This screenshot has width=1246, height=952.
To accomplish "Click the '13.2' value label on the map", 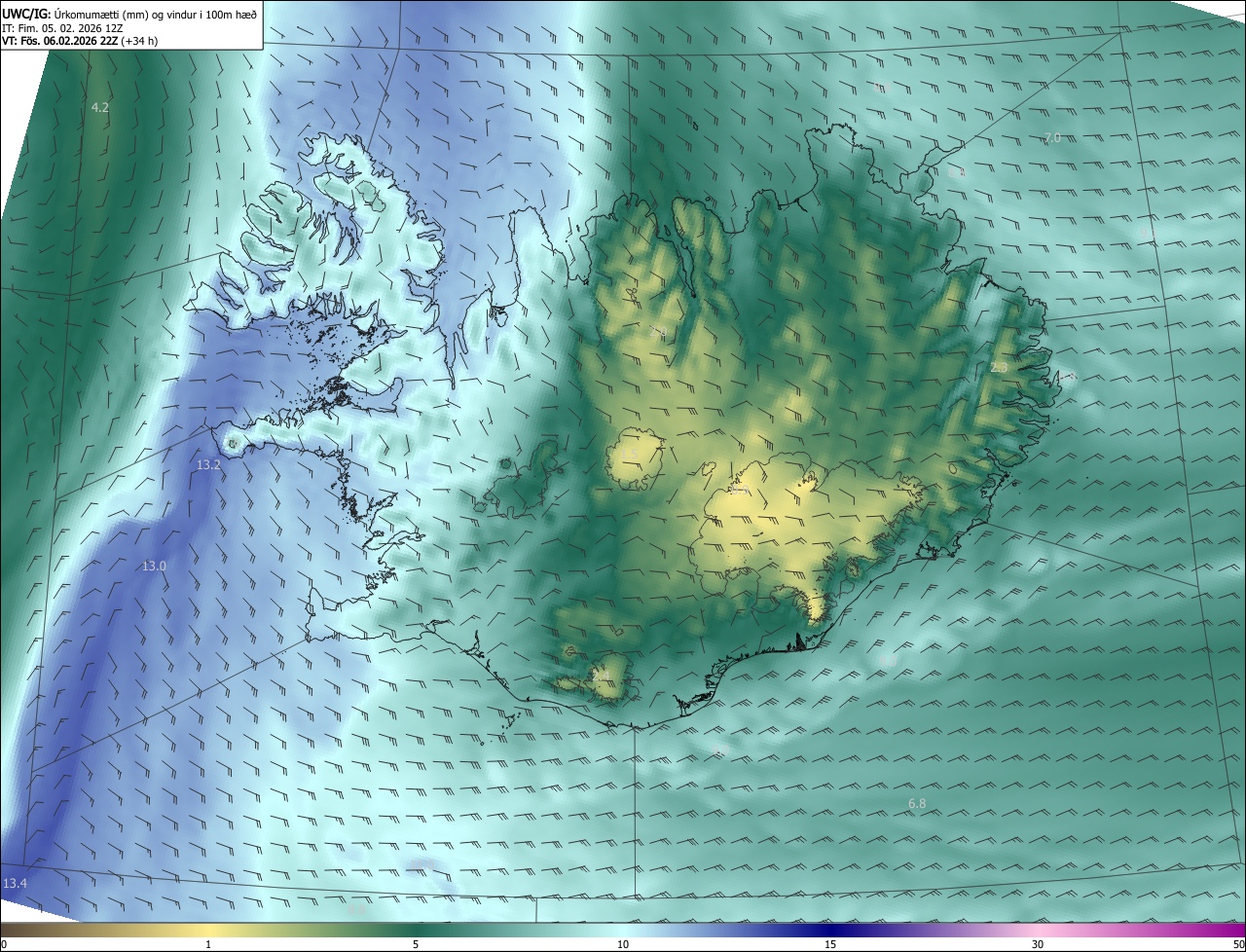I will point(209,465).
